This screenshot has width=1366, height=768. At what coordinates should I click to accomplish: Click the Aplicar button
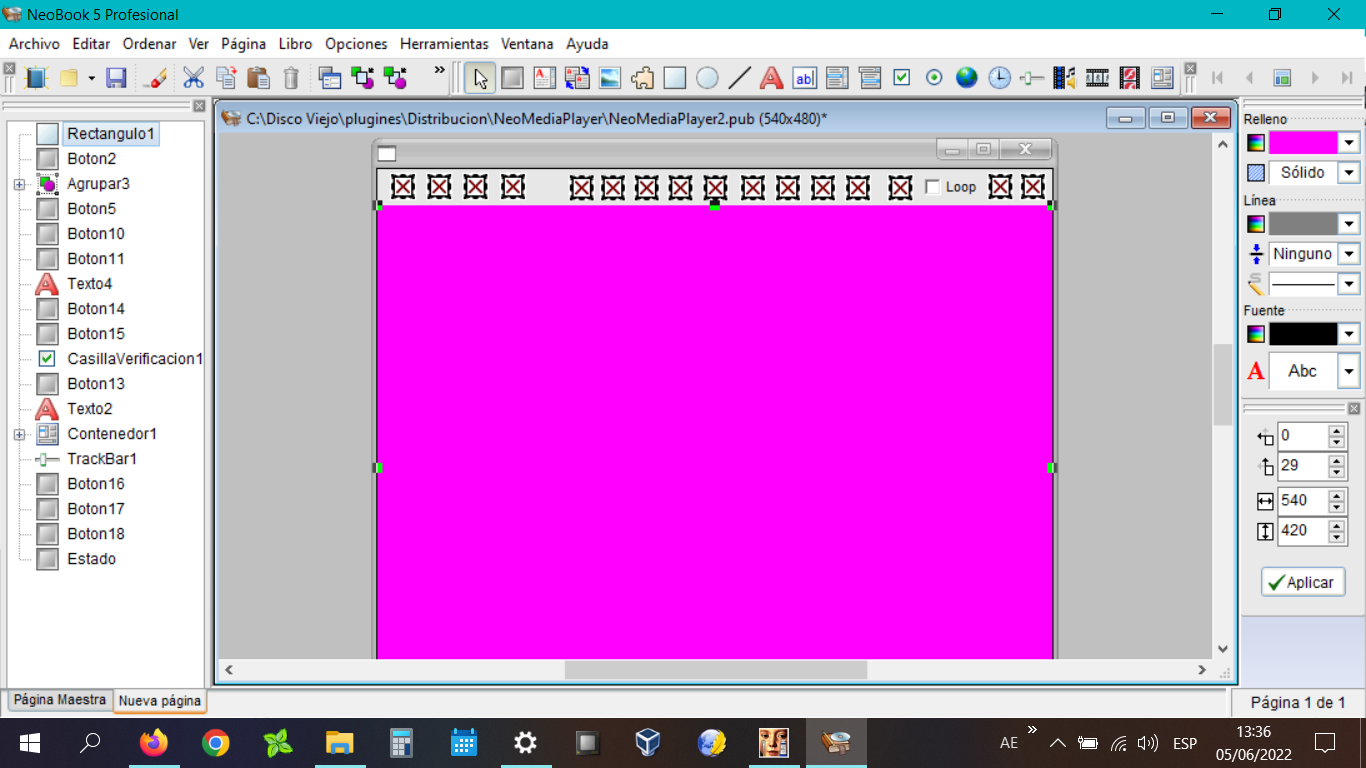(1303, 582)
